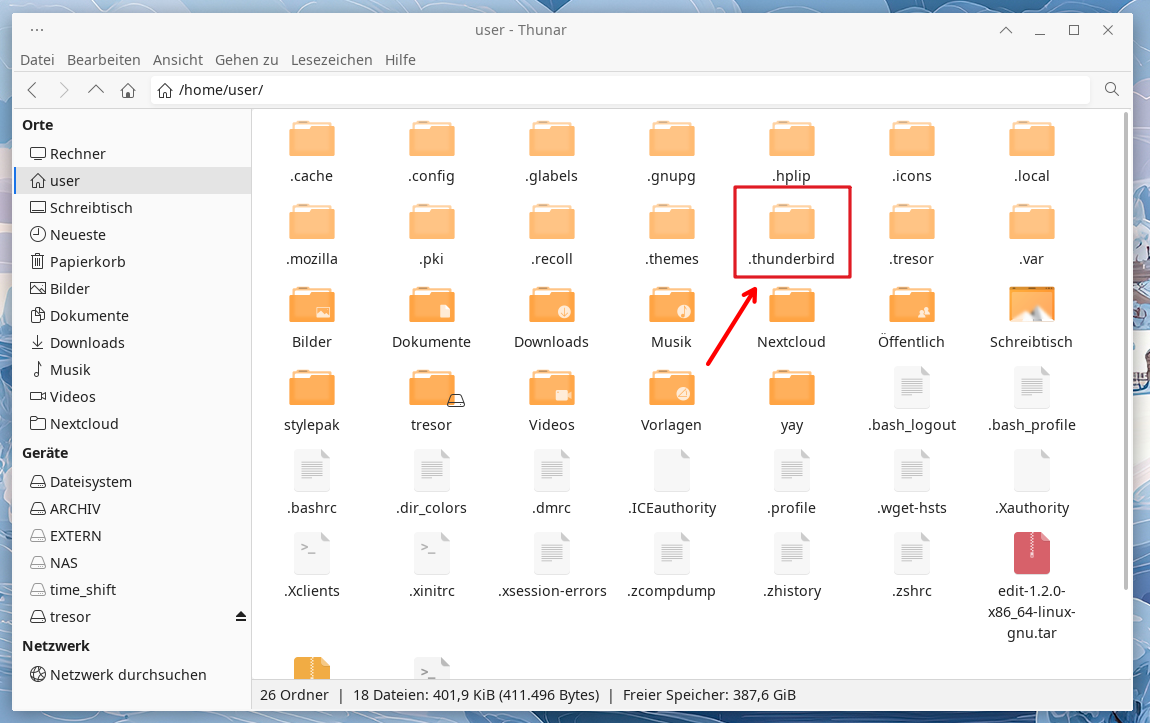
Task: Open the search magnifier icon
Action: point(1111,90)
